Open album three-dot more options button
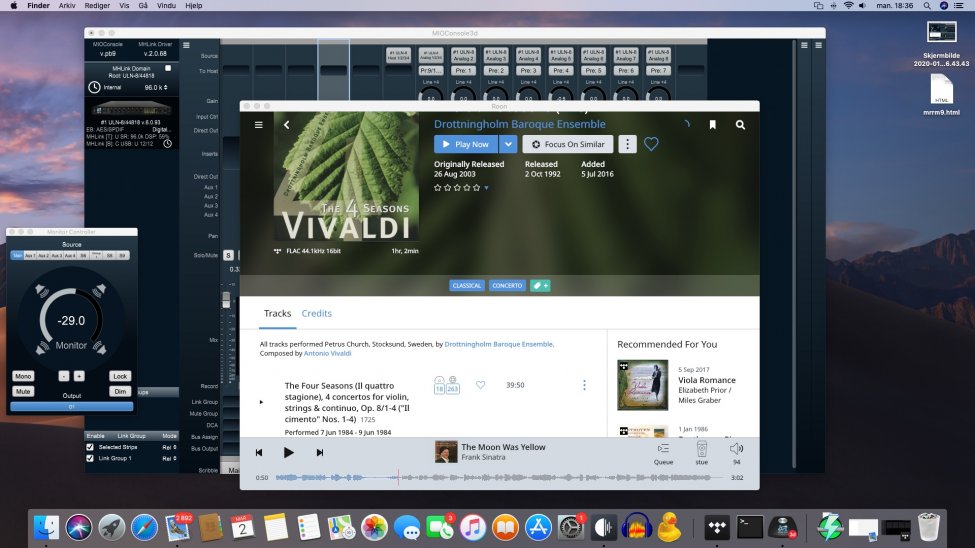 627,144
